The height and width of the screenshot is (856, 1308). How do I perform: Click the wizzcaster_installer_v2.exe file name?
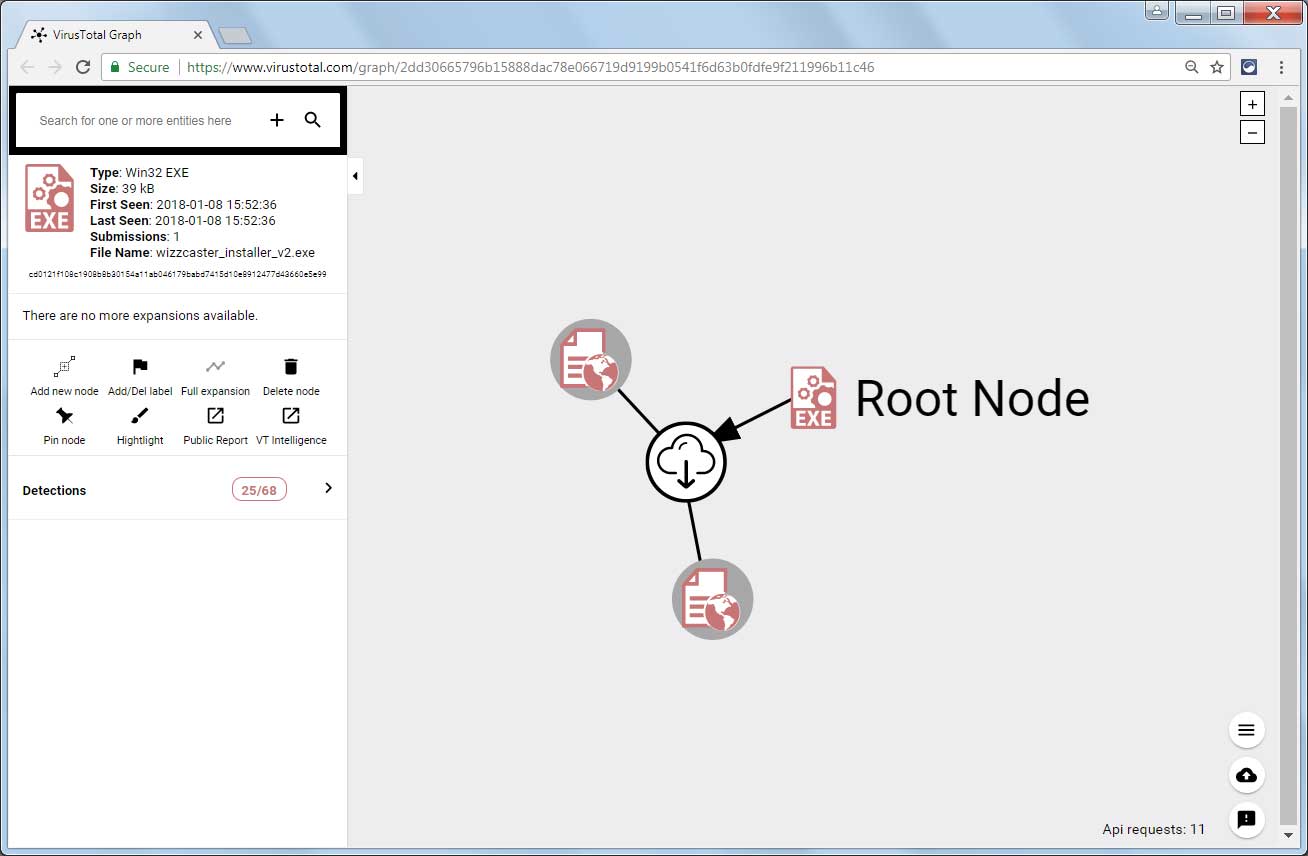[x=235, y=253]
